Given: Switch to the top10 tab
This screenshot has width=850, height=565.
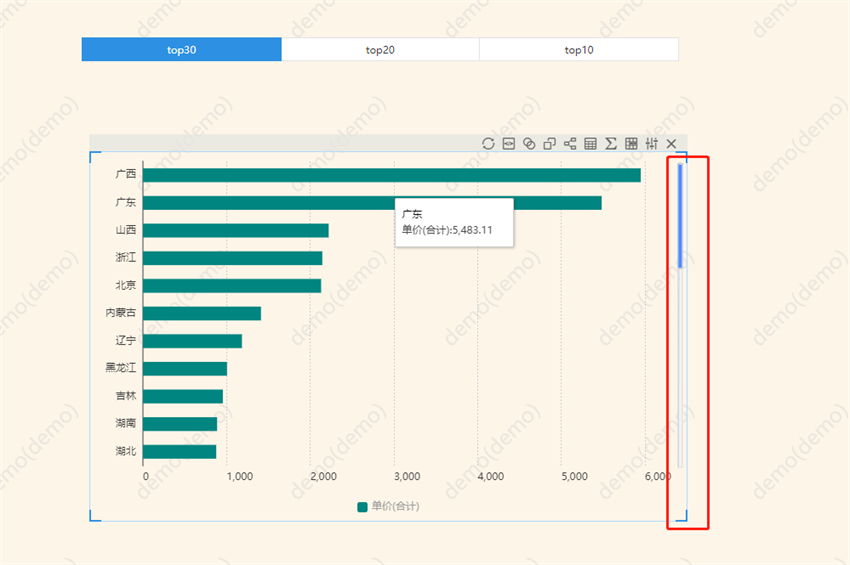Looking at the screenshot, I should pyautogui.click(x=579, y=50).
